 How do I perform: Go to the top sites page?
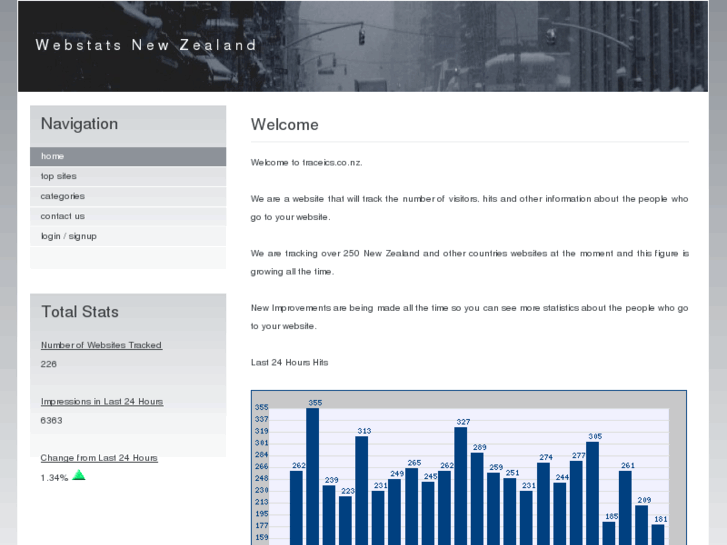(128, 176)
